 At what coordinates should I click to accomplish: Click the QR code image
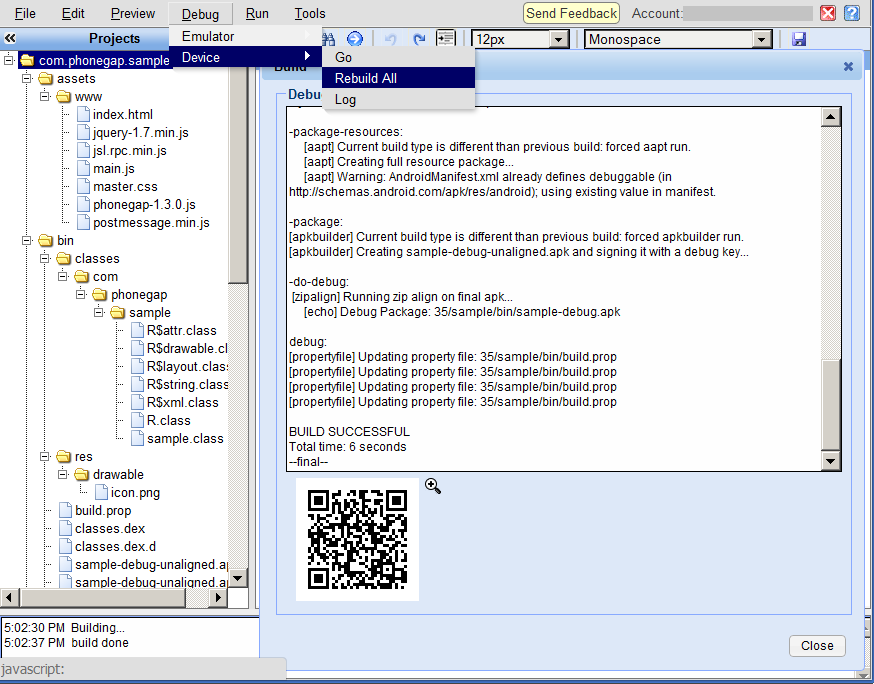[357, 539]
